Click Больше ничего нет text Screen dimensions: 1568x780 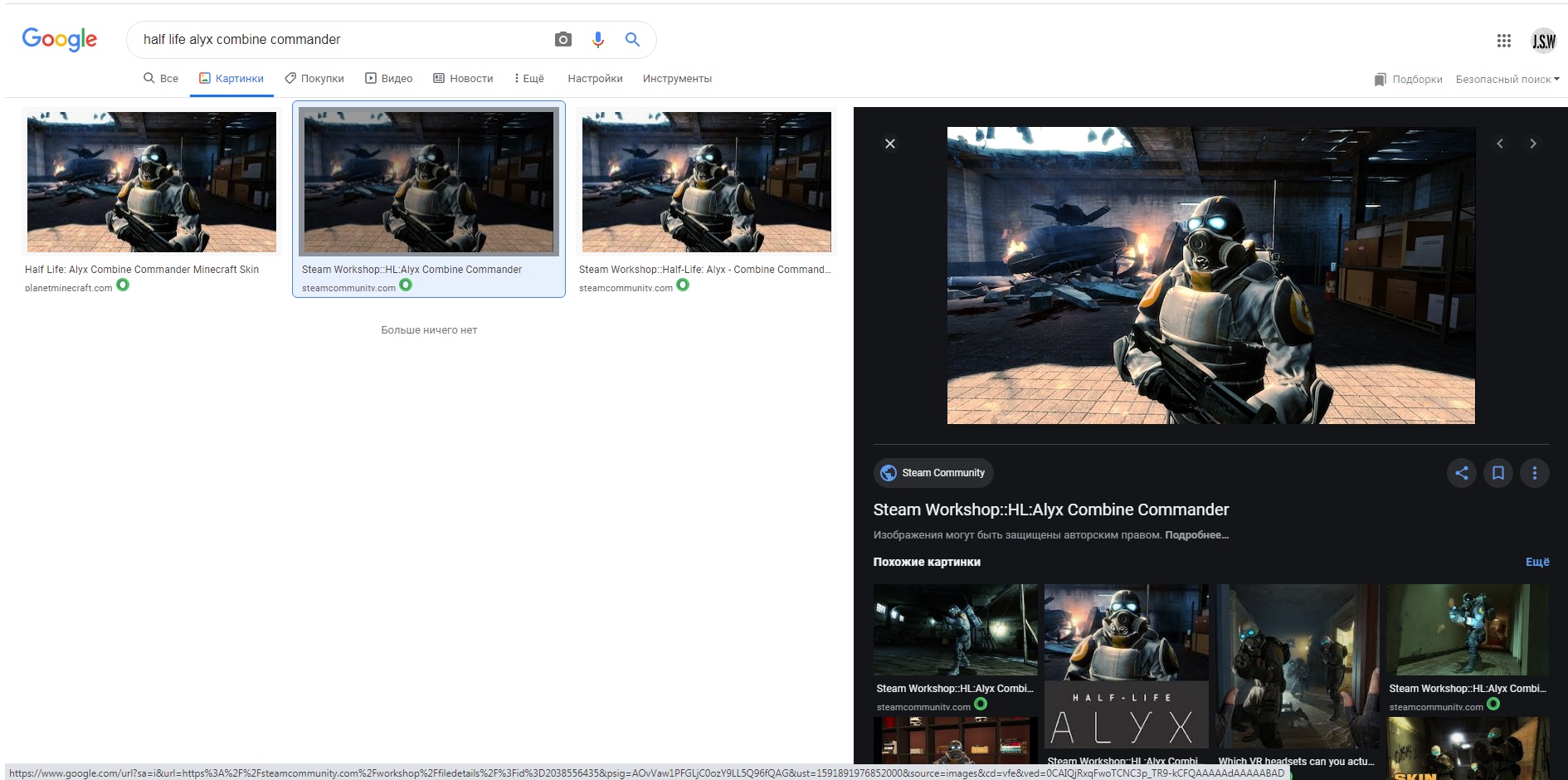pyautogui.click(x=429, y=330)
